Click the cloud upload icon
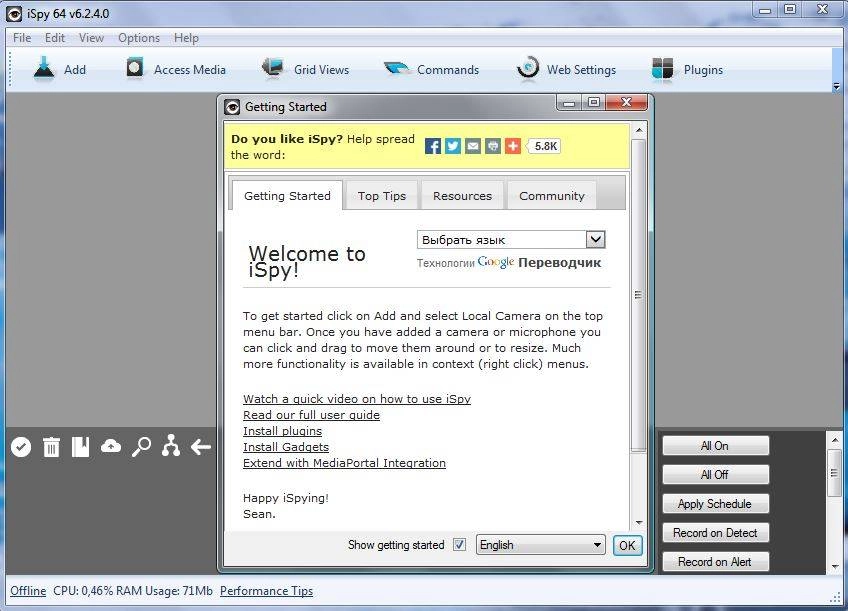Screen dimensions: 848x611 [x=111, y=447]
